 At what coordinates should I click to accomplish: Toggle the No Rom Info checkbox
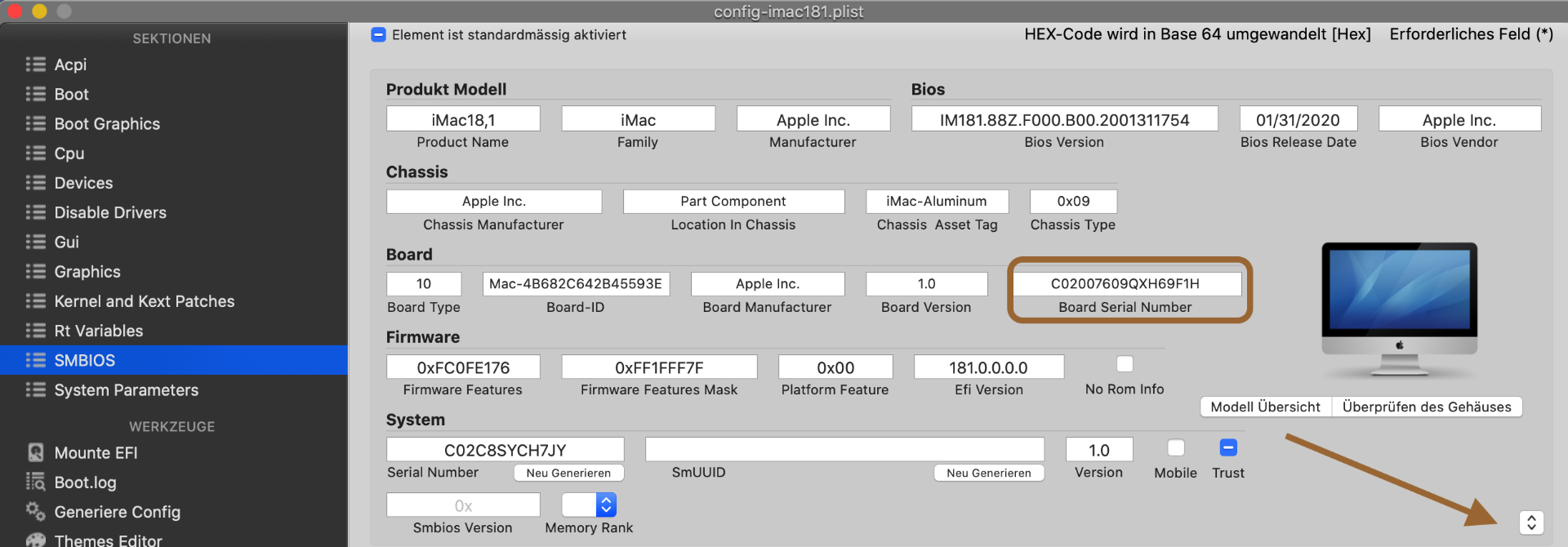click(1125, 364)
